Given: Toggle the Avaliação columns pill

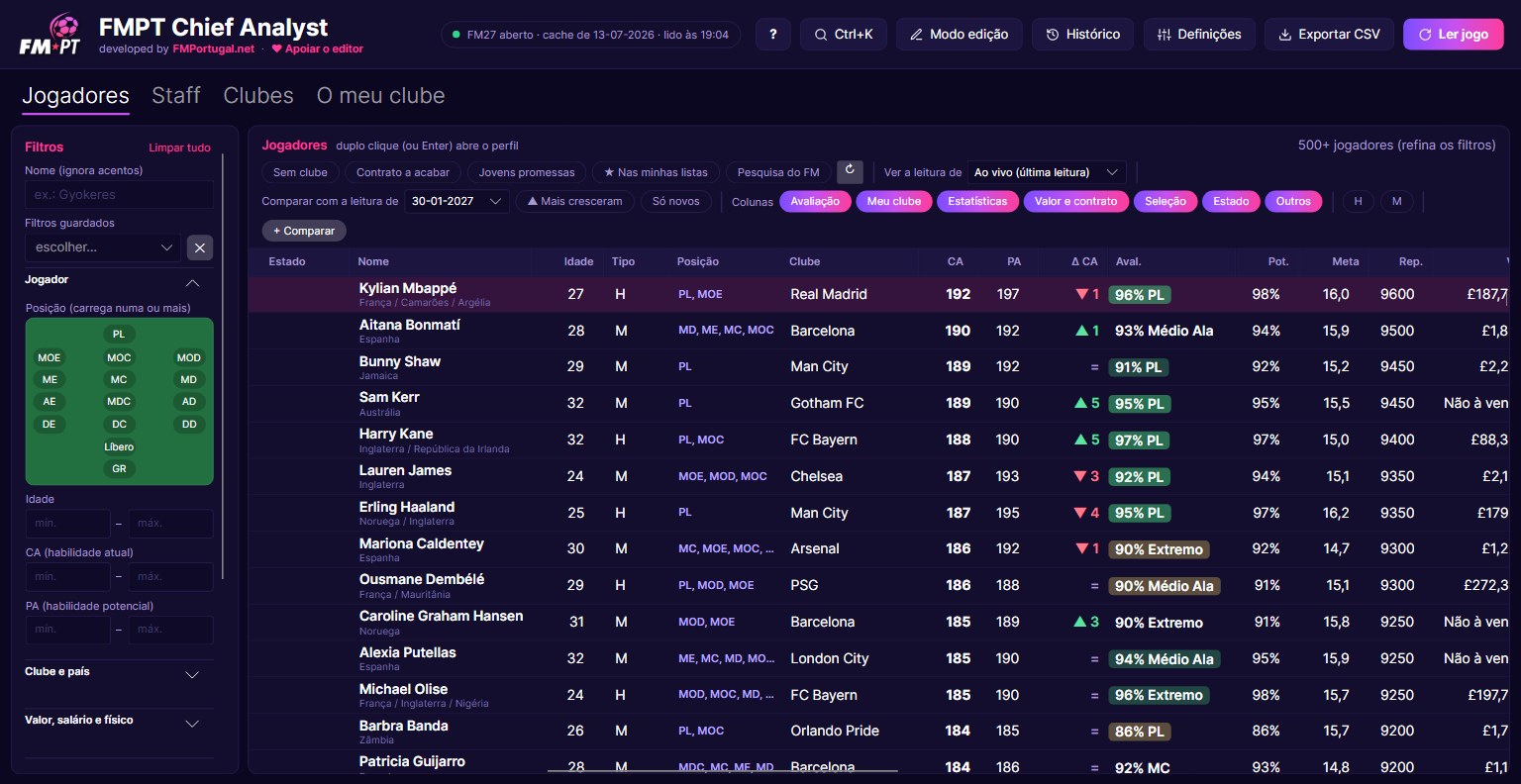Looking at the screenshot, I should [x=815, y=201].
